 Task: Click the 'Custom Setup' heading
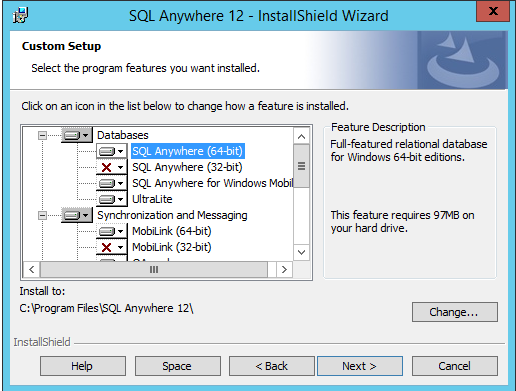click(x=61, y=46)
